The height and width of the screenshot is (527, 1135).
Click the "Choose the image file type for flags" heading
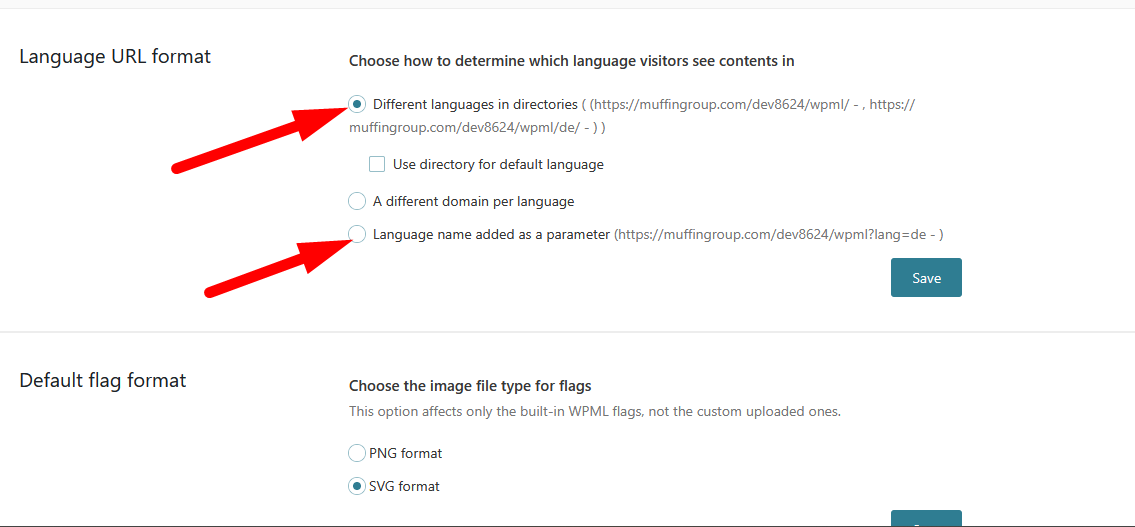click(470, 386)
